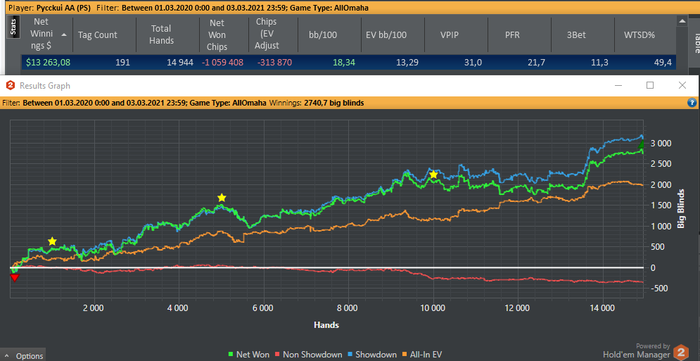
Task: Select the $13 263,08 net winnings cell
Action: 46,62
